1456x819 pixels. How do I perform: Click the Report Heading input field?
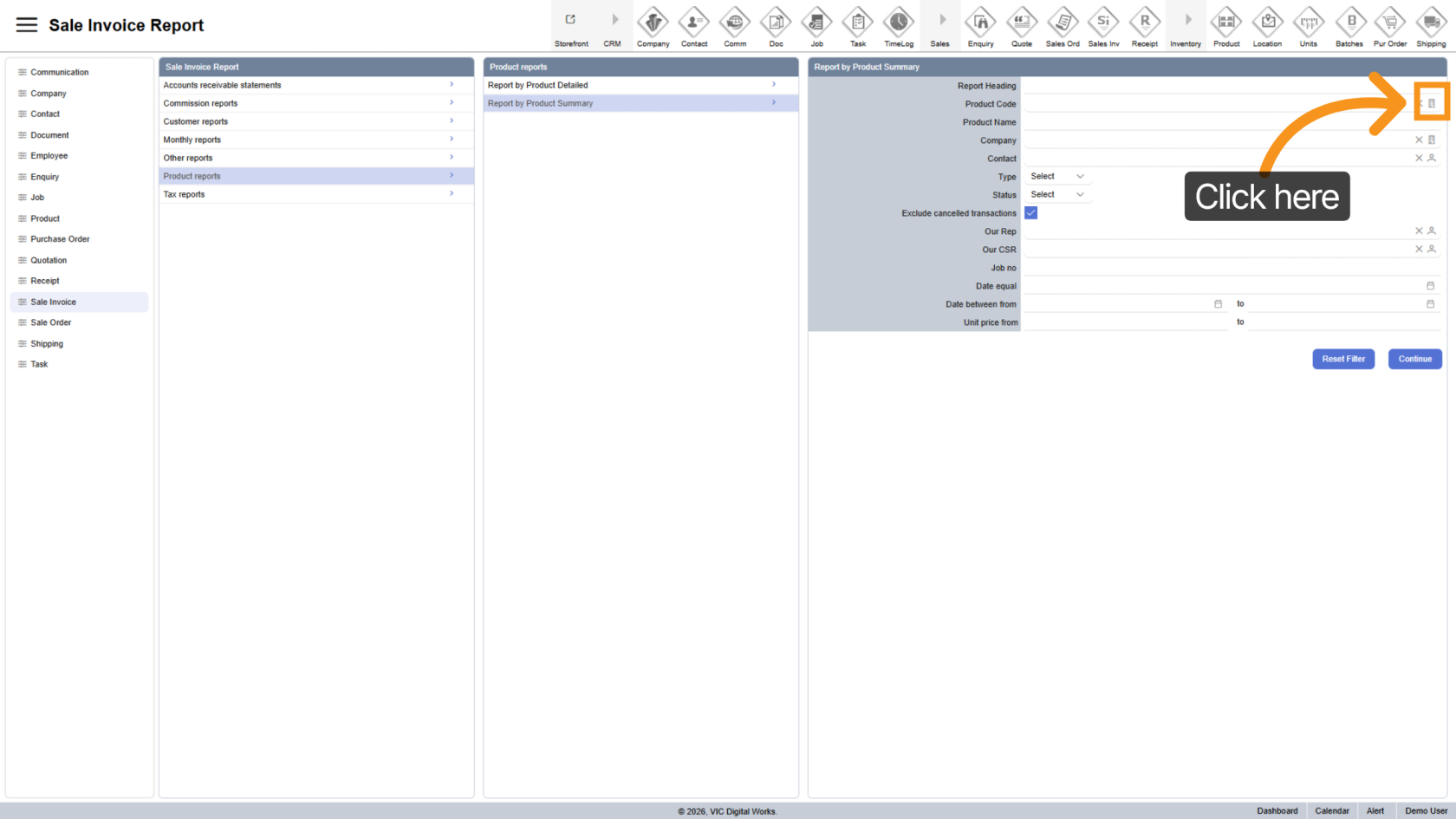click(1231, 86)
